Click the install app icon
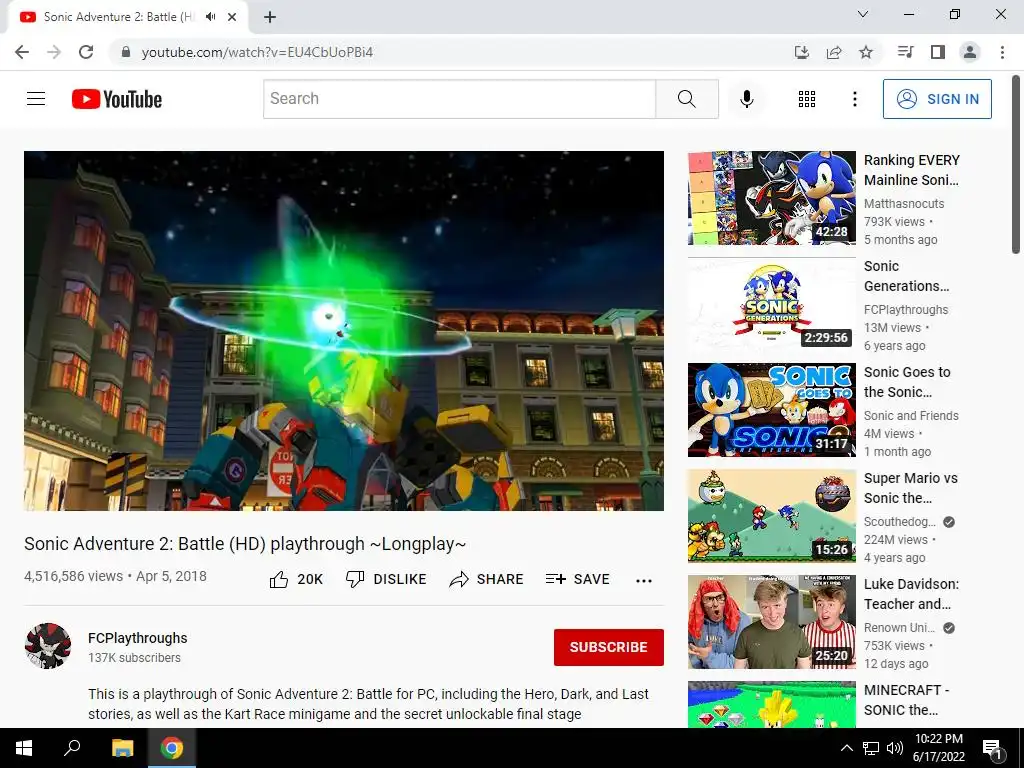 801,52
